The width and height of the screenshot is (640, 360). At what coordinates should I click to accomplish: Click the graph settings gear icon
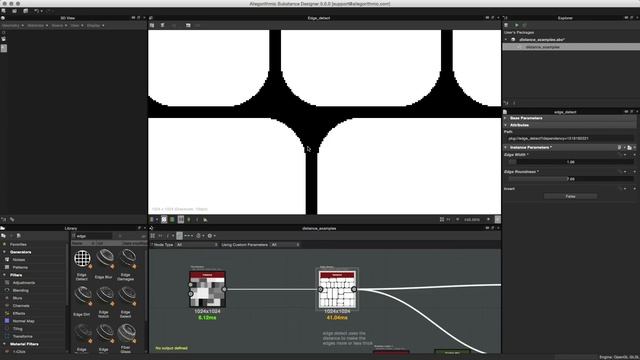click(210, 236)
